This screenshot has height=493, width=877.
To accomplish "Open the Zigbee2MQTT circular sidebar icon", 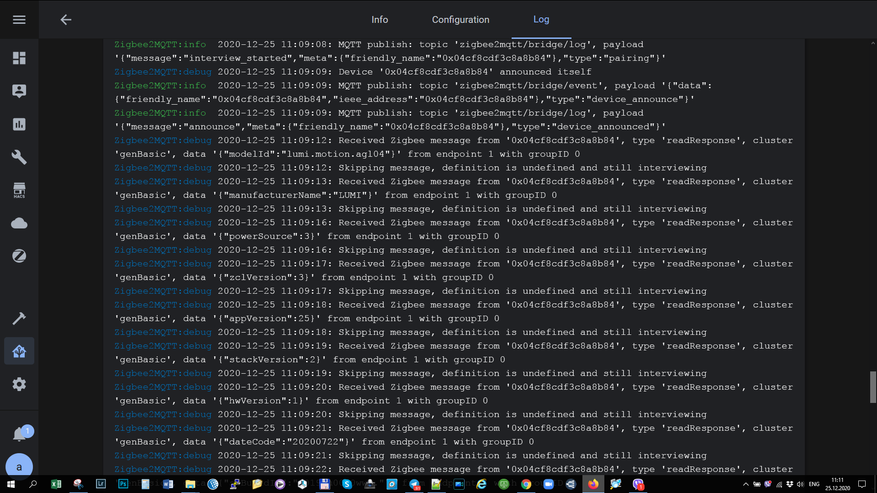I will [19, 256].
